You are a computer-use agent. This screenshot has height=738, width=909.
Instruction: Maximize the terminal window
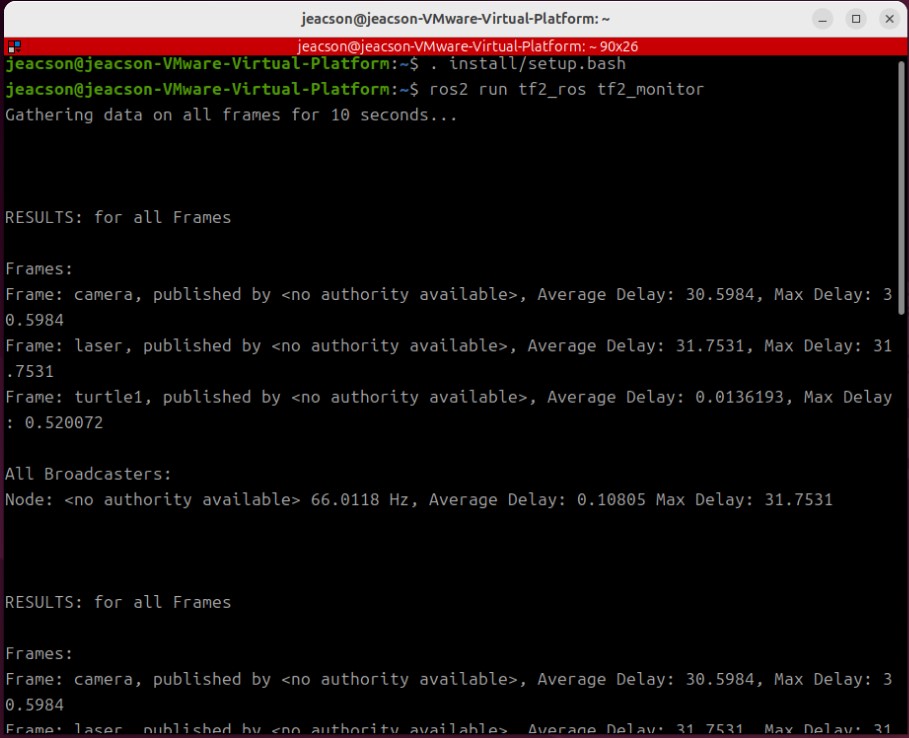pyautogui.click(x=856, y=19)
